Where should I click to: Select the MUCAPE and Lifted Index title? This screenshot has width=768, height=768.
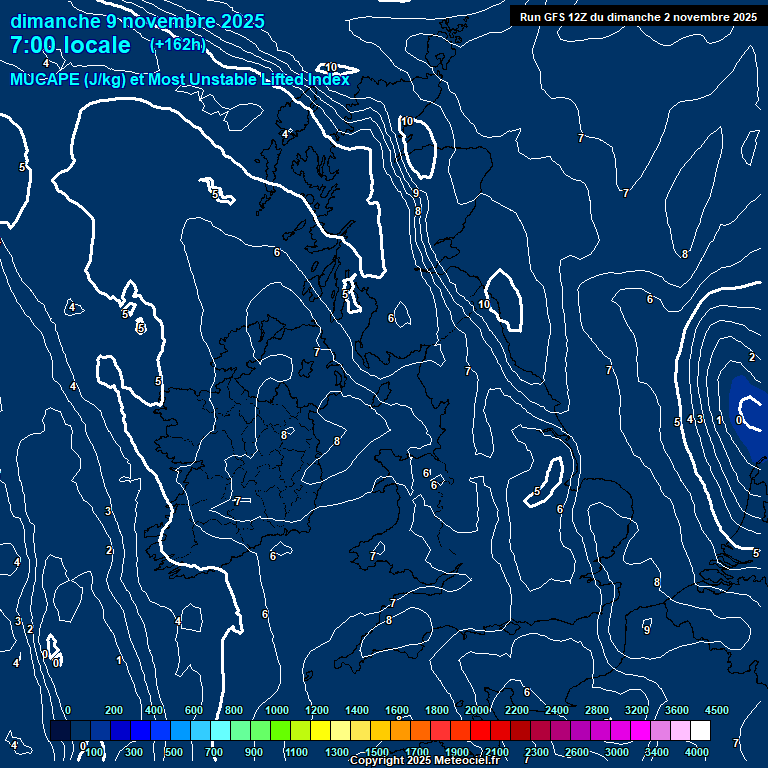pos(180,79)
